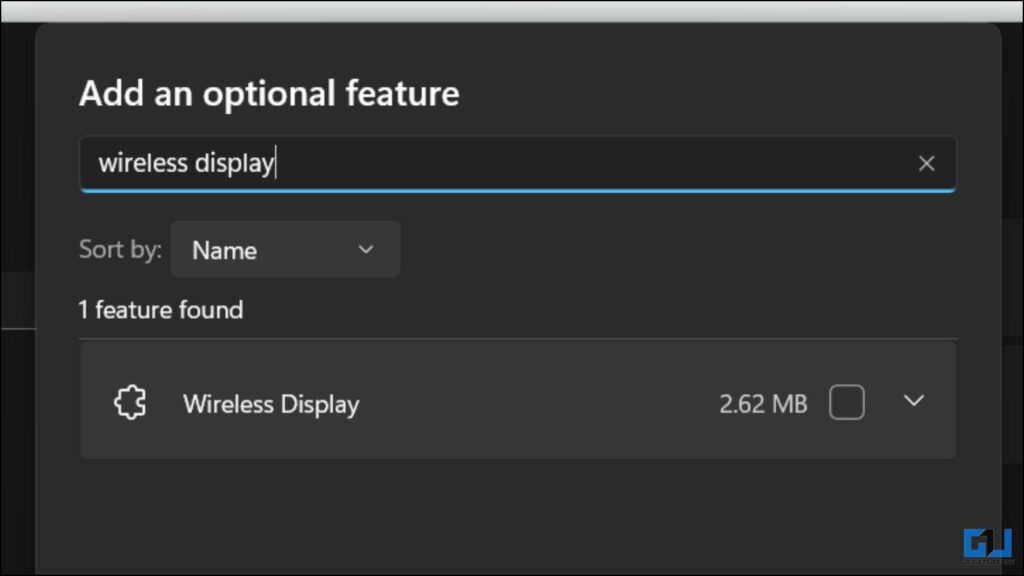Select the Wireless Display feature name
Screen dimensions: 1024x576
(271, 404)
